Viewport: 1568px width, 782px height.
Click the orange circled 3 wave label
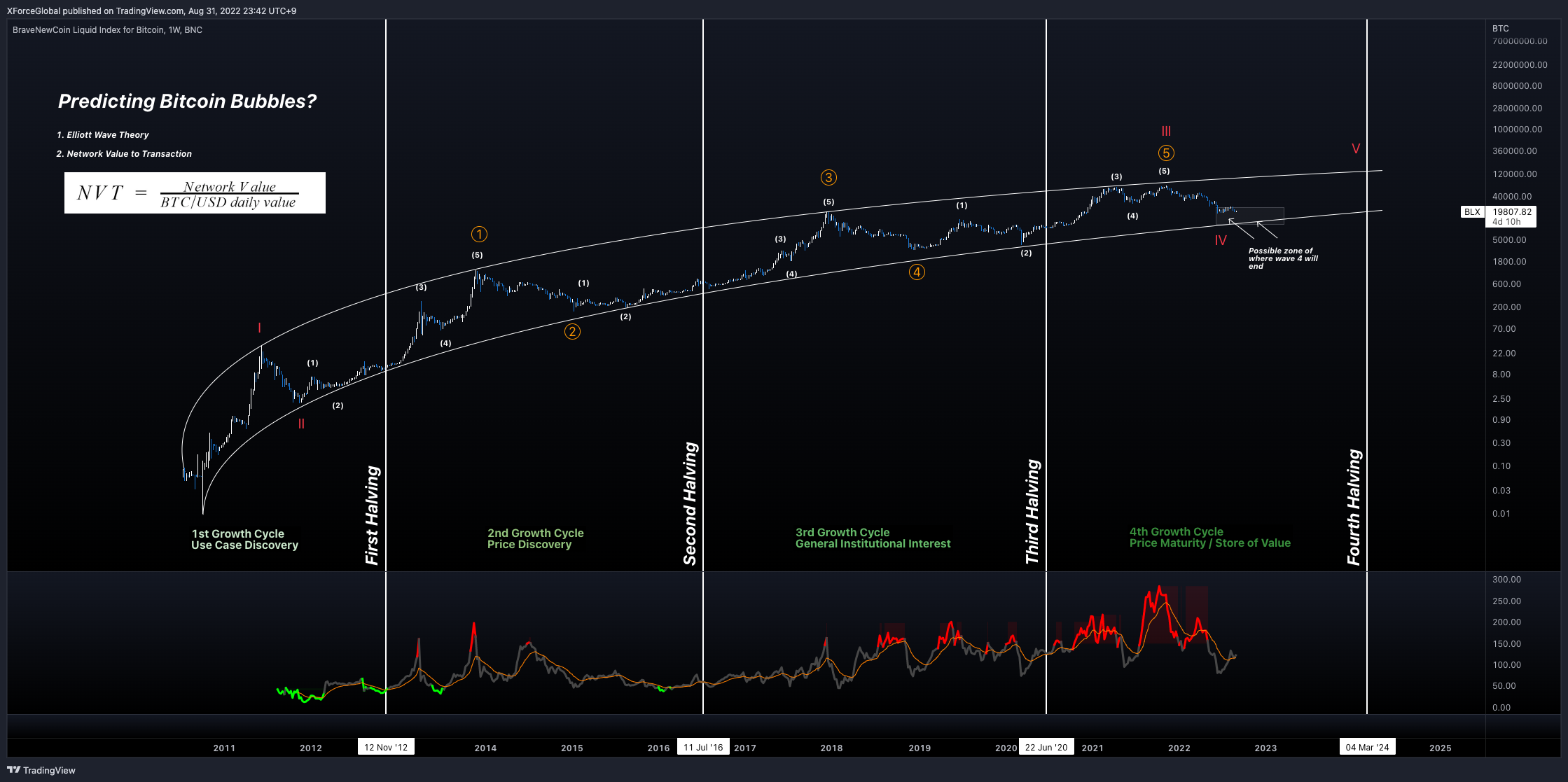point(828,178)
